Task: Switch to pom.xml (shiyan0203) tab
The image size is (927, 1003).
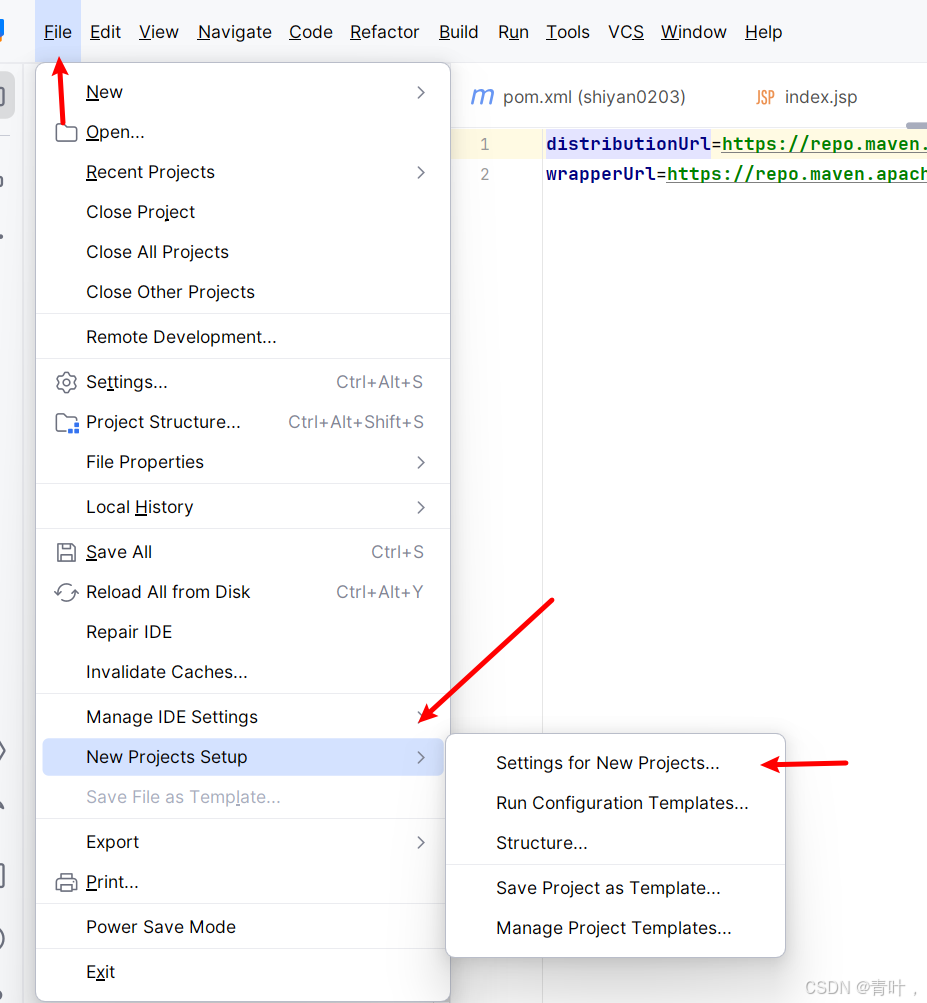Action: coord(578,97)
